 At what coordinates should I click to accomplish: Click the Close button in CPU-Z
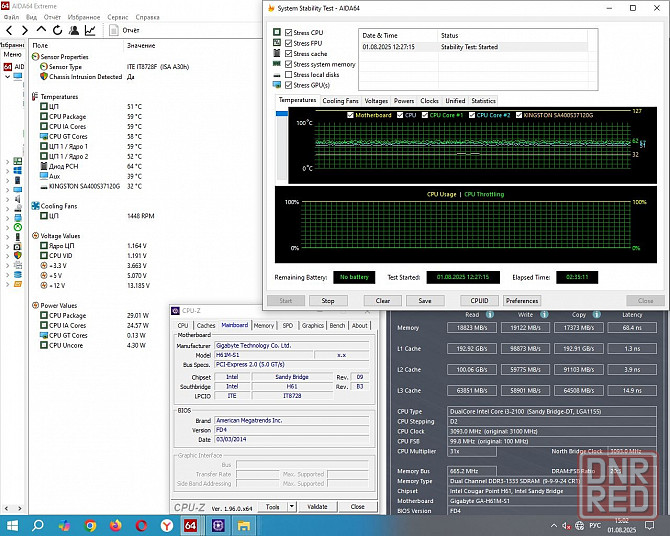tap(358, 507)
